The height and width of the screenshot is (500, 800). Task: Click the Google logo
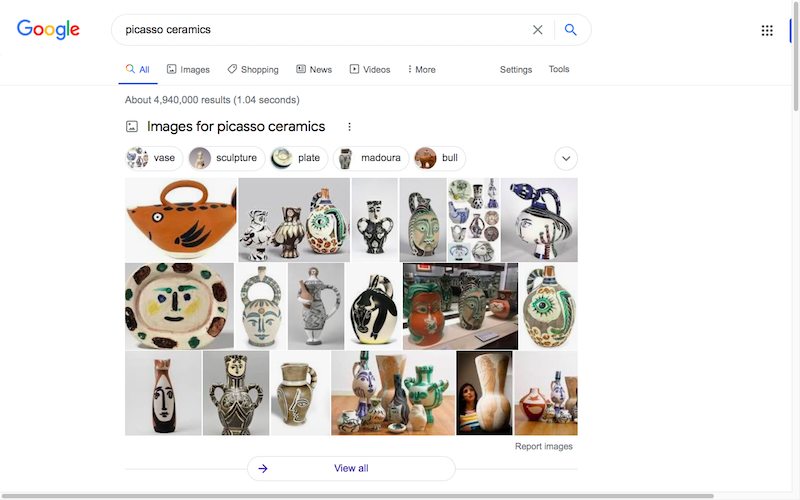tap(48, 29)
